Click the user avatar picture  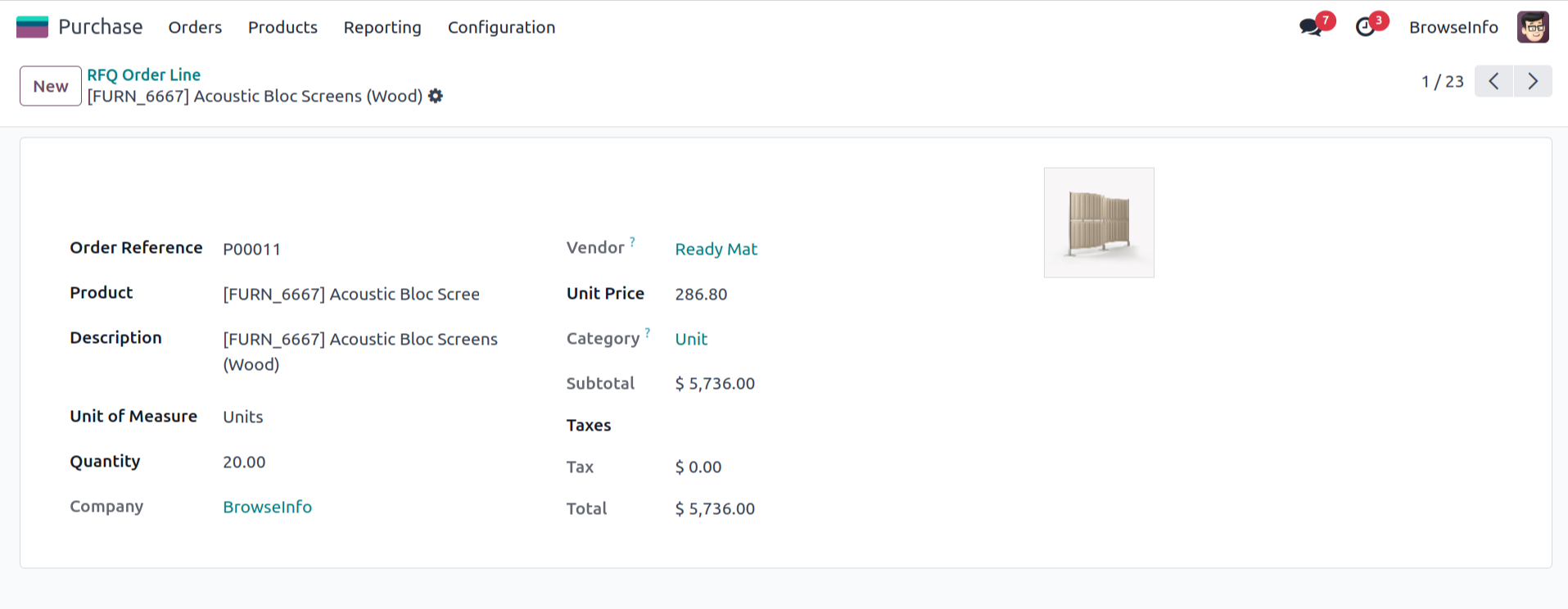[x=1533, y=27]
